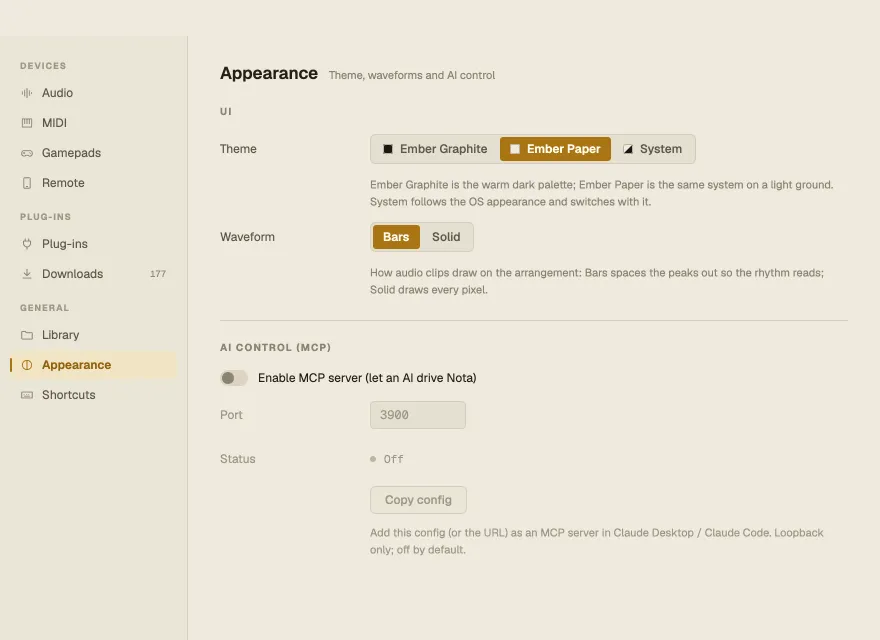This screenshot has width=880, height=640.
Task: Click the Audio waveform icon in sidebar
Action: [26, 93]
